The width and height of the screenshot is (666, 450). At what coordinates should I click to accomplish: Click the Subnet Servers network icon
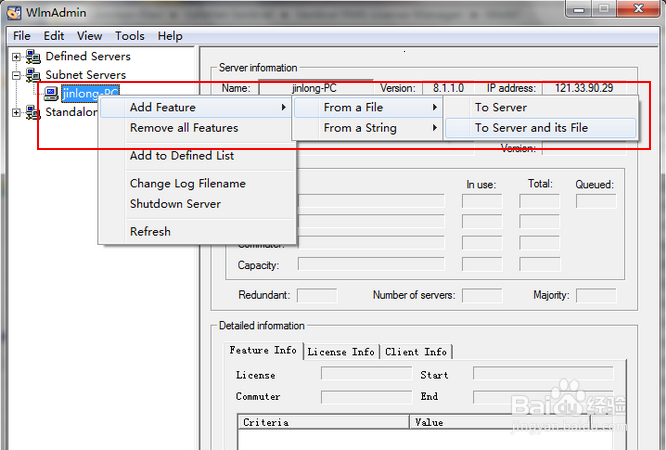pyautogui.click(x=33, y=75)
